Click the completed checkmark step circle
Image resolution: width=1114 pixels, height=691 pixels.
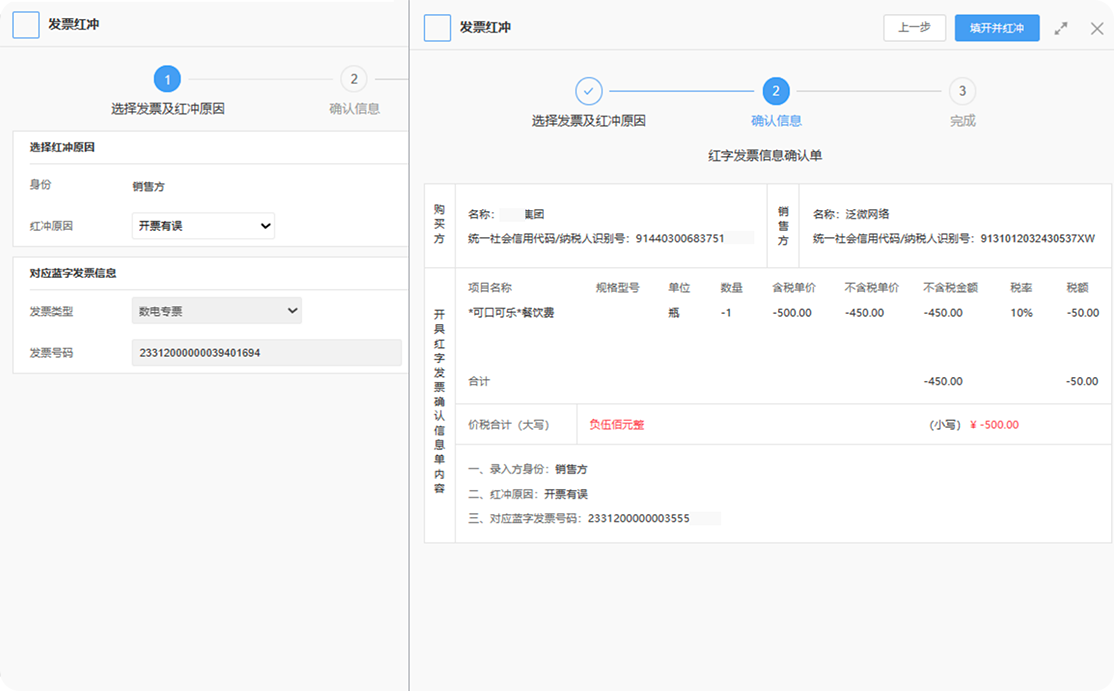click(x=589, y=92)
